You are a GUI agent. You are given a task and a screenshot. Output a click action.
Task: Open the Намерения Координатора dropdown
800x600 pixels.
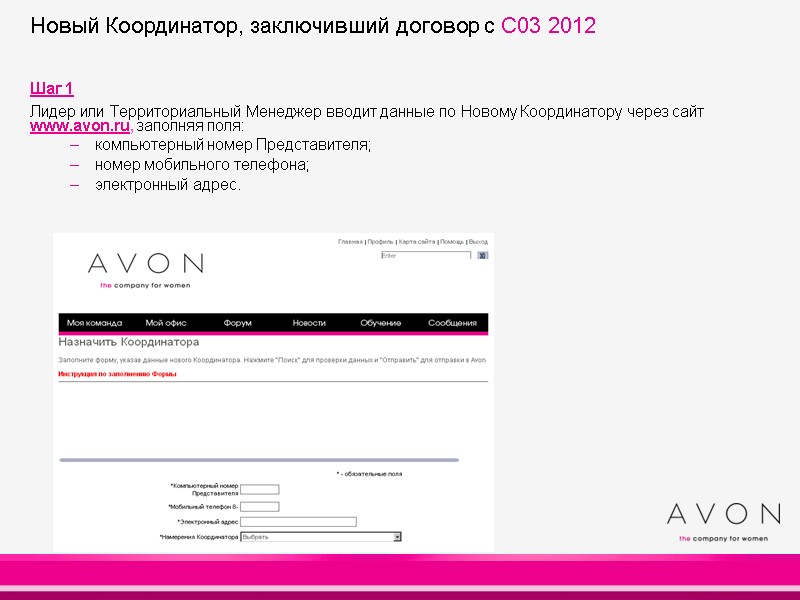pyautogui.click(x=321, y=537)
